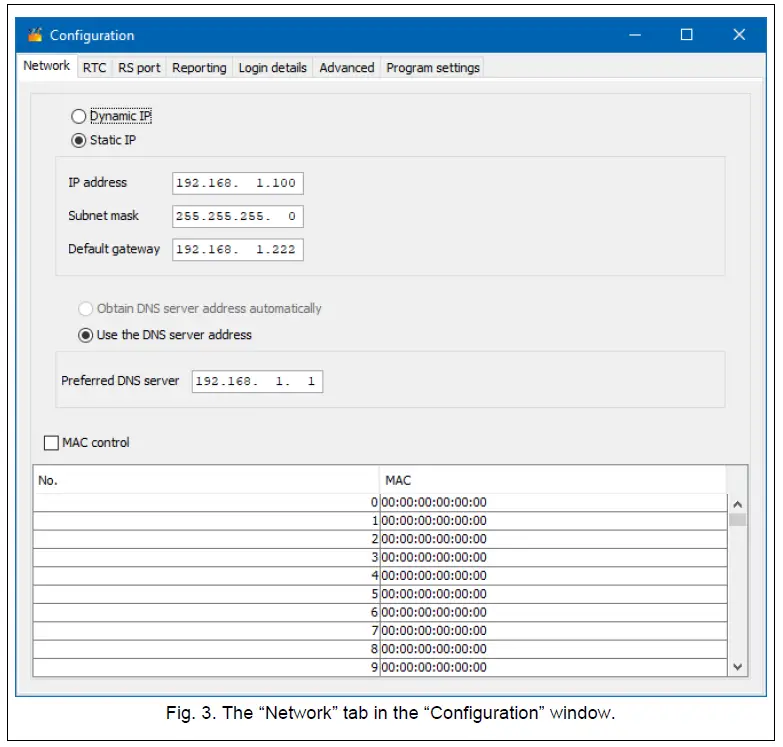Click the No. column header
The width and height of the screenshot is (783, 747).
click(206, 480)
